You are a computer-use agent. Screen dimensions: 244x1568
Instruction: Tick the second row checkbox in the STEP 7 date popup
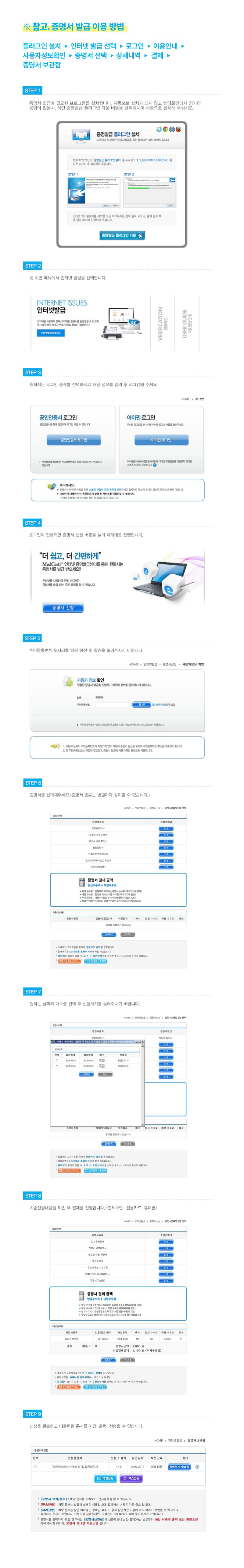pyautogui.click(x=57, y=1066)
